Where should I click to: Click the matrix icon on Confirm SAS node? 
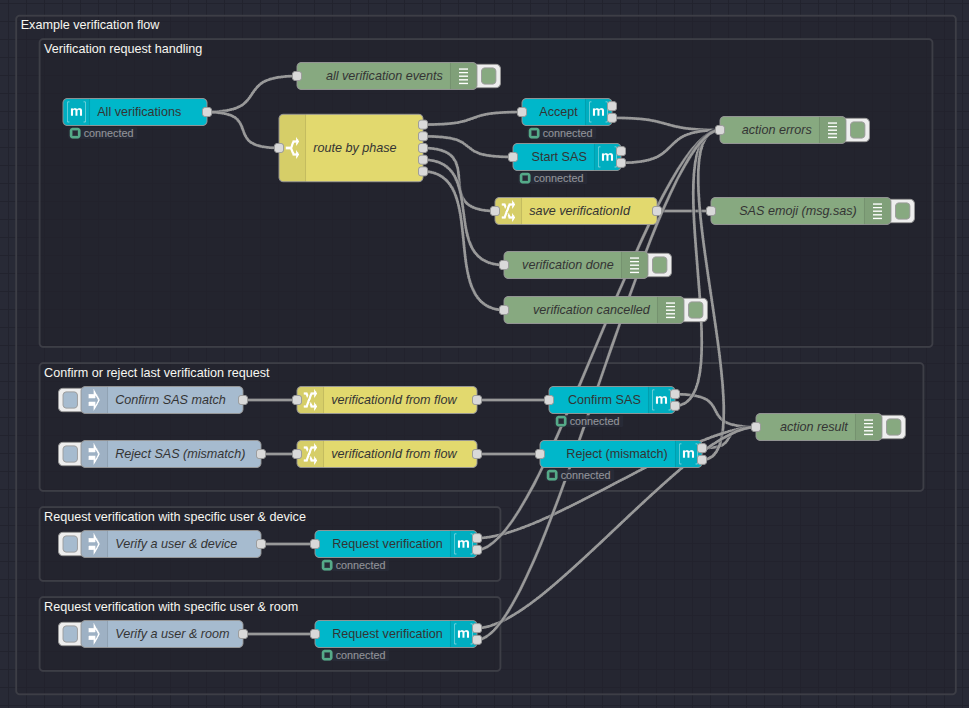(x=661, y=400)
